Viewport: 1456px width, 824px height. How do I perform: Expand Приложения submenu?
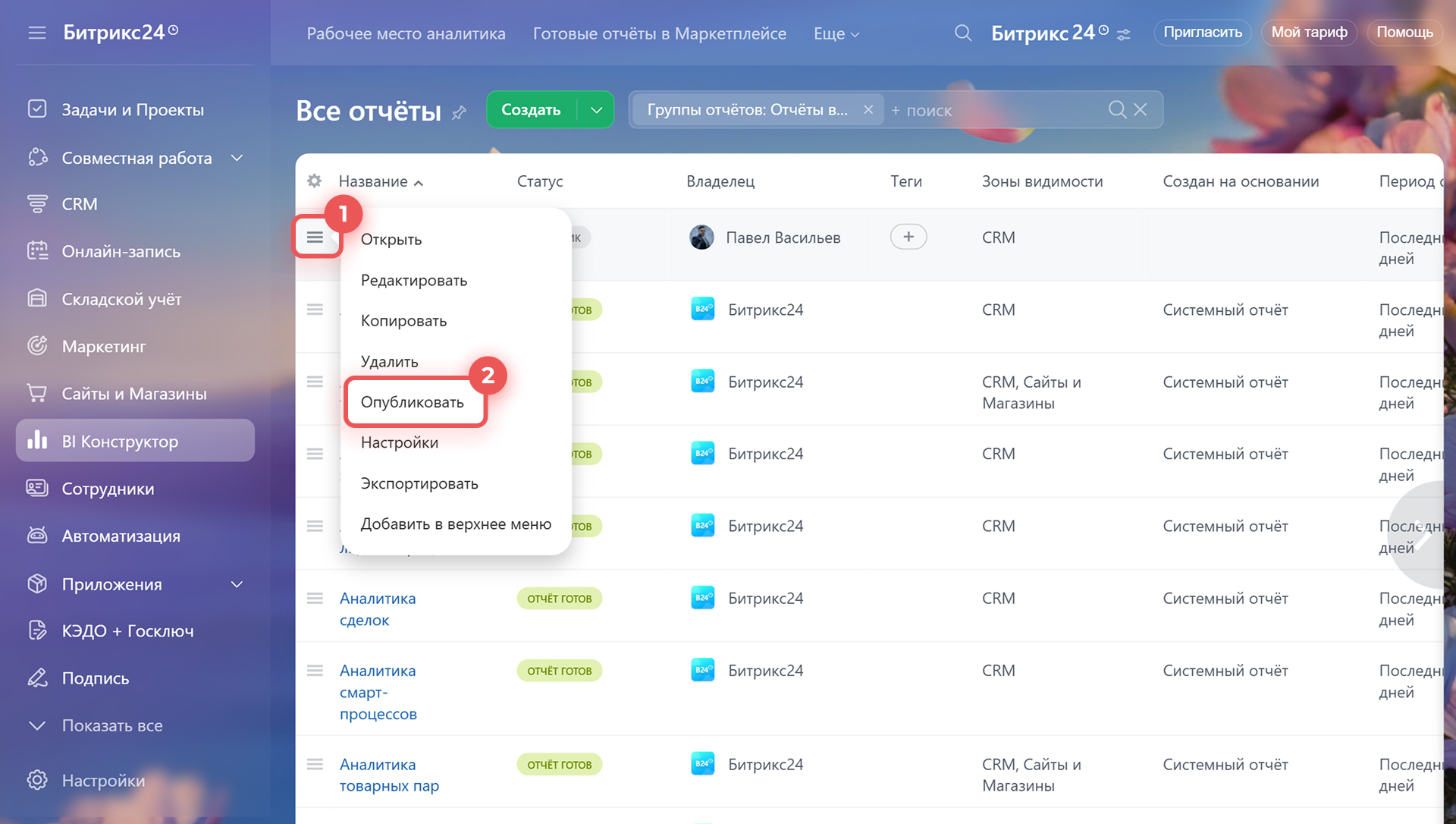tap(237, 584)
